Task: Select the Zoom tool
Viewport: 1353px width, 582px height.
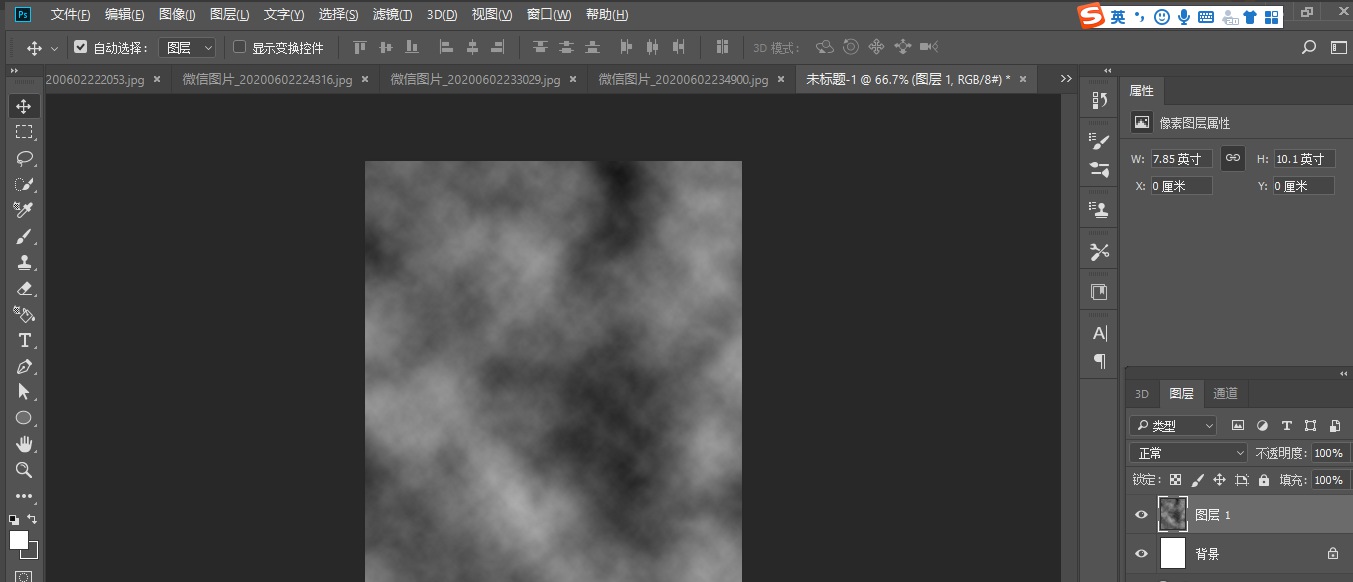Action: click(24, 470)
